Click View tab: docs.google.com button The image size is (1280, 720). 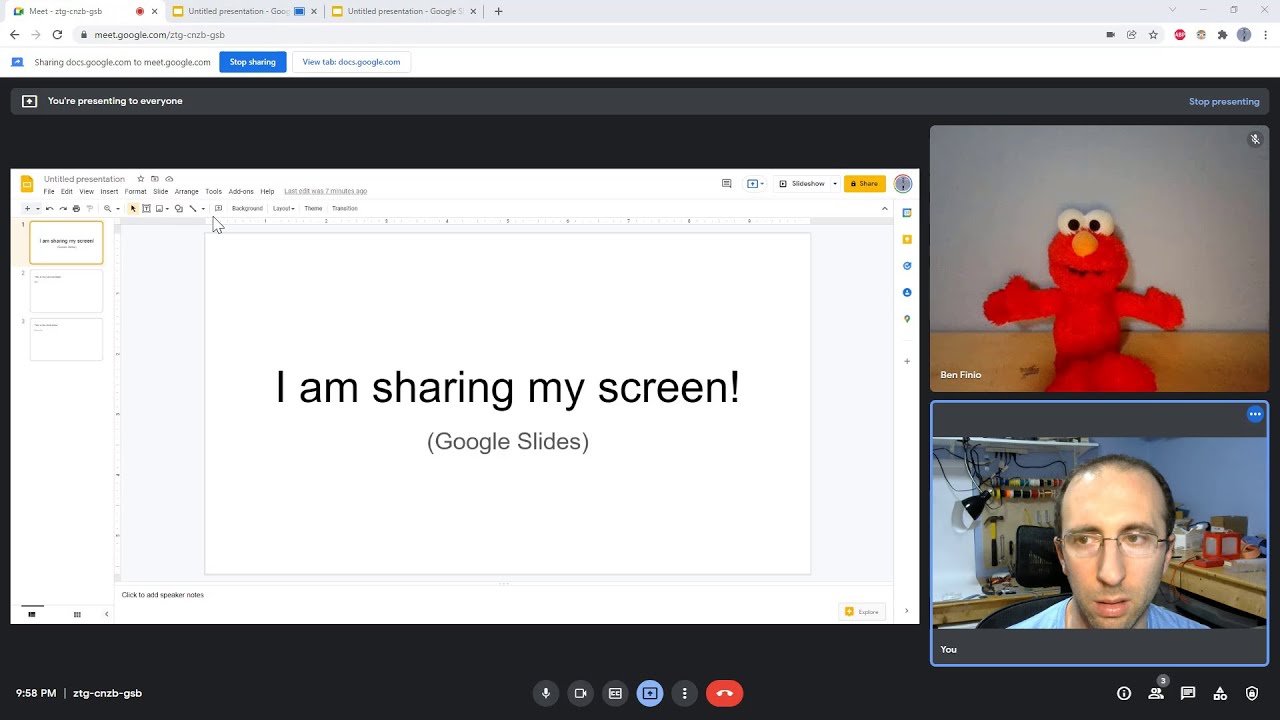tap(351, 62)
